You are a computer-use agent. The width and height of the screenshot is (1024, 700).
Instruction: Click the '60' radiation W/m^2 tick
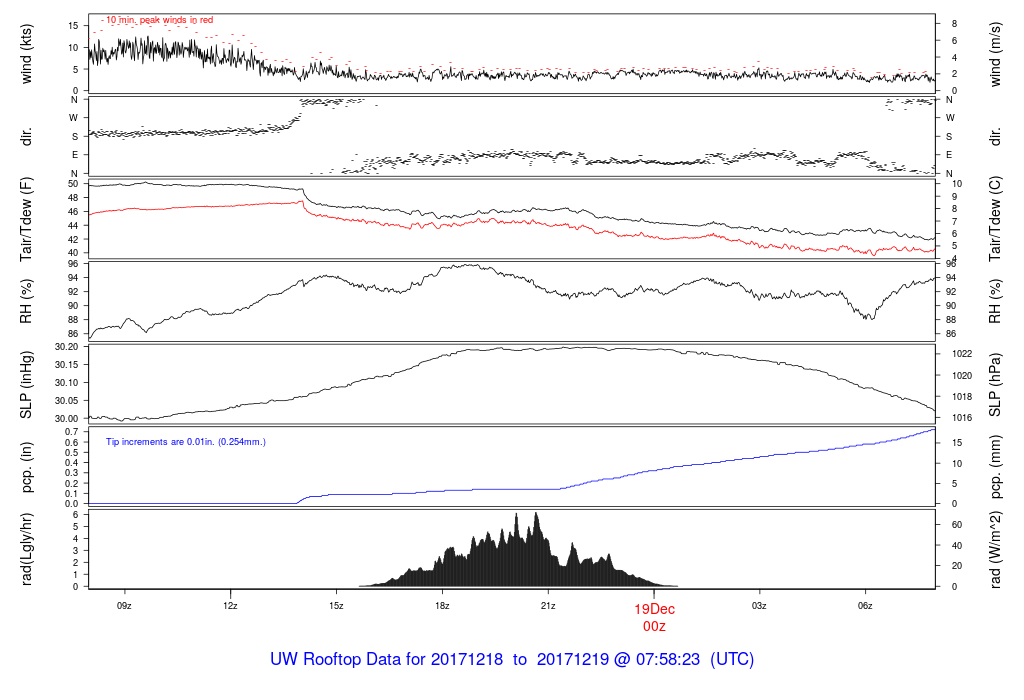click(x=956, y=525)
